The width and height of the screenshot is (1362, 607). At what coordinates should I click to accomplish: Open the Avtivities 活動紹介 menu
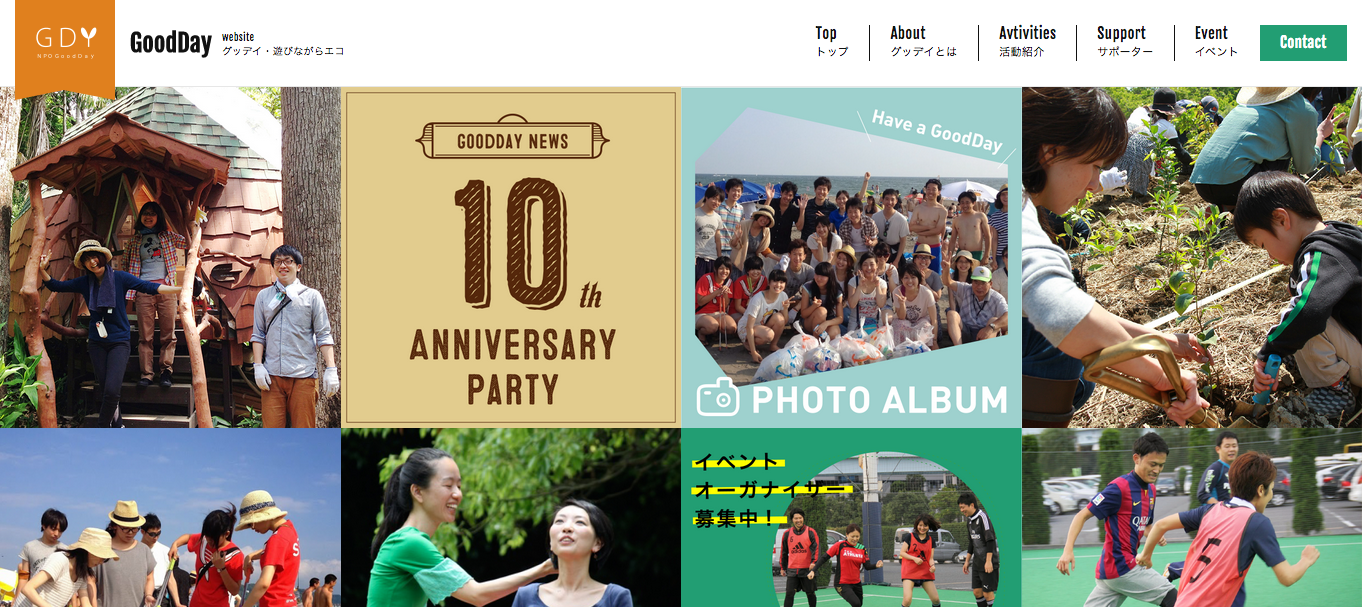1027,42
